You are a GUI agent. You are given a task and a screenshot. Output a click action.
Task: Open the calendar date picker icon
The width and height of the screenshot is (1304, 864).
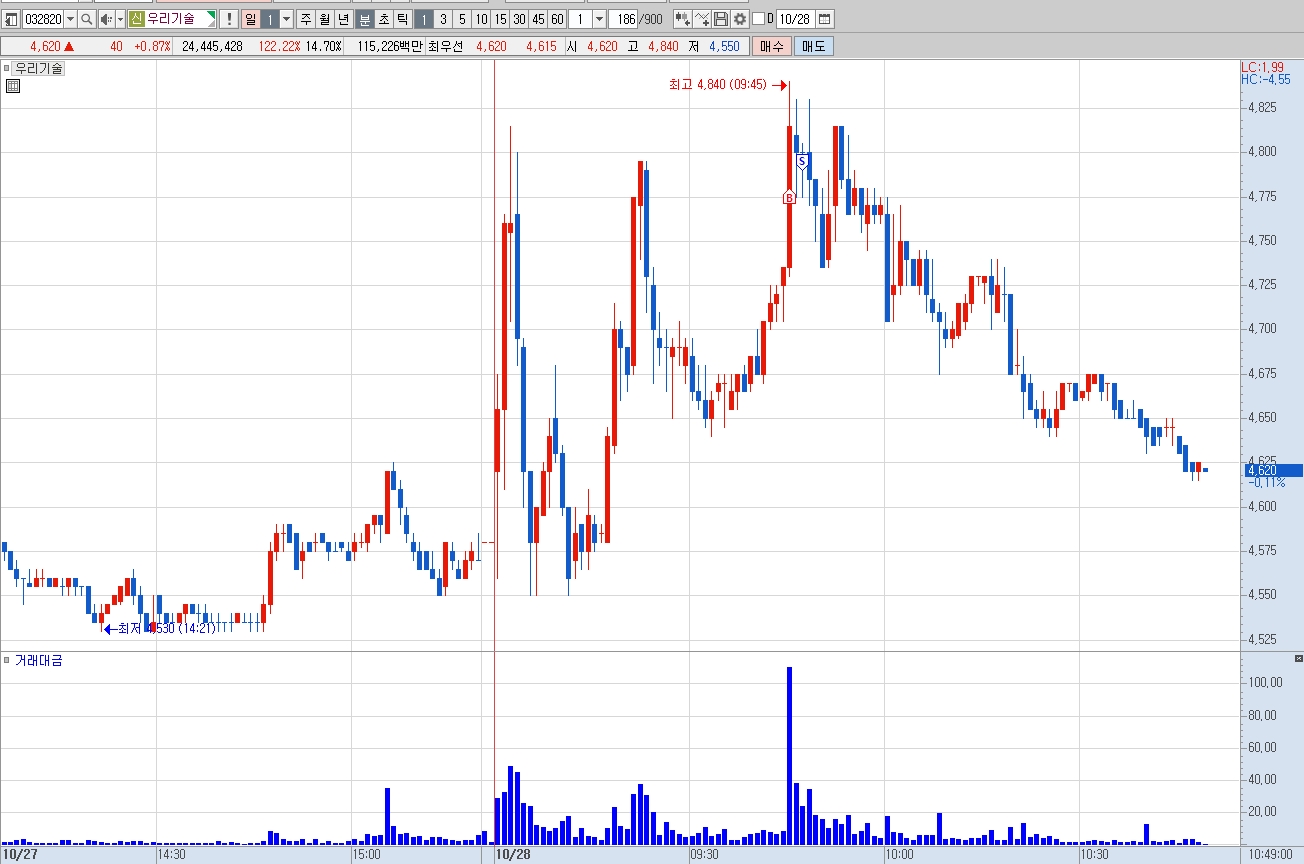click(x=824, y=19)
